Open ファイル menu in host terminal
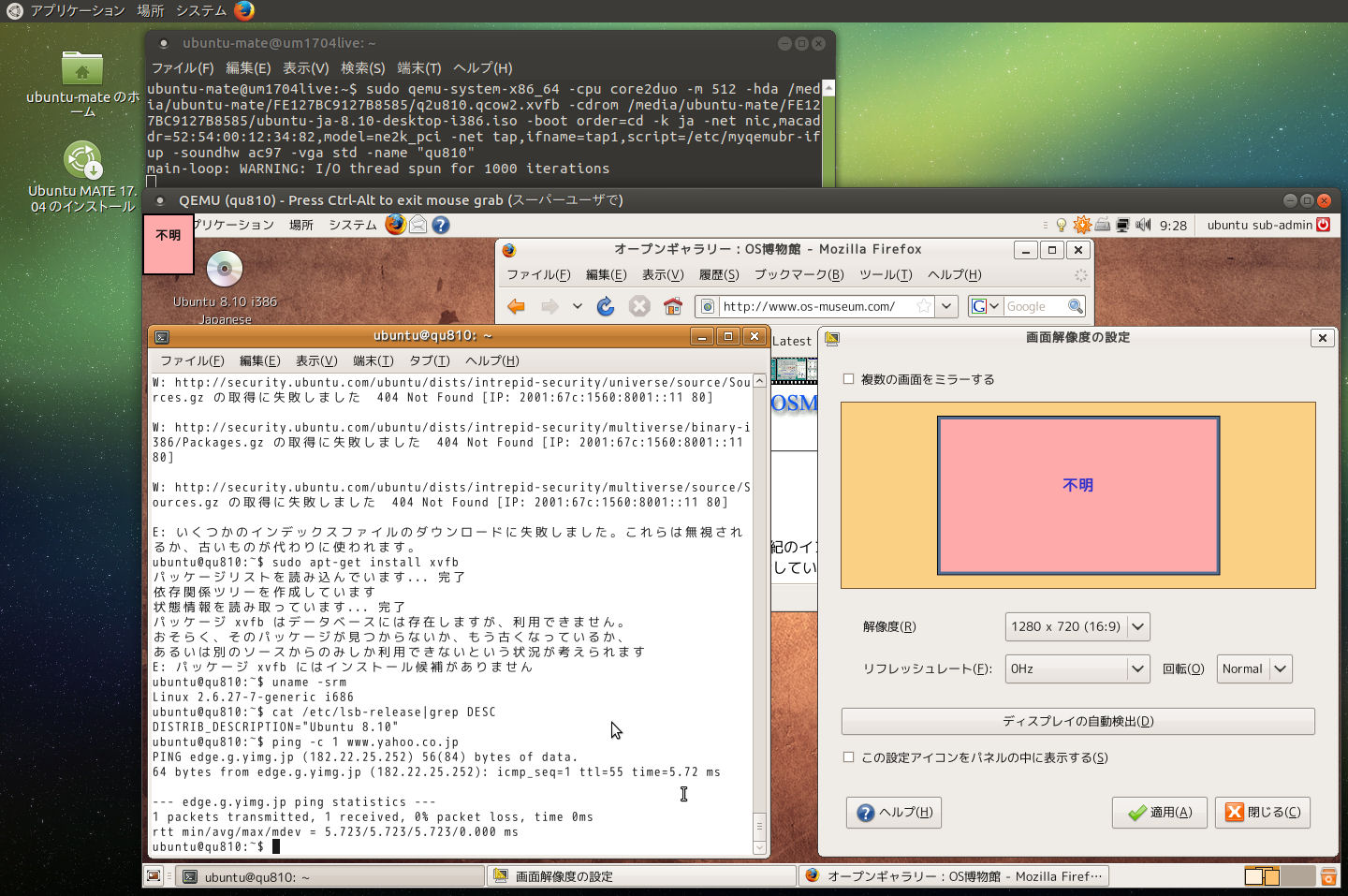Screen dimensions: 1348x896 (x=183, y=67)
